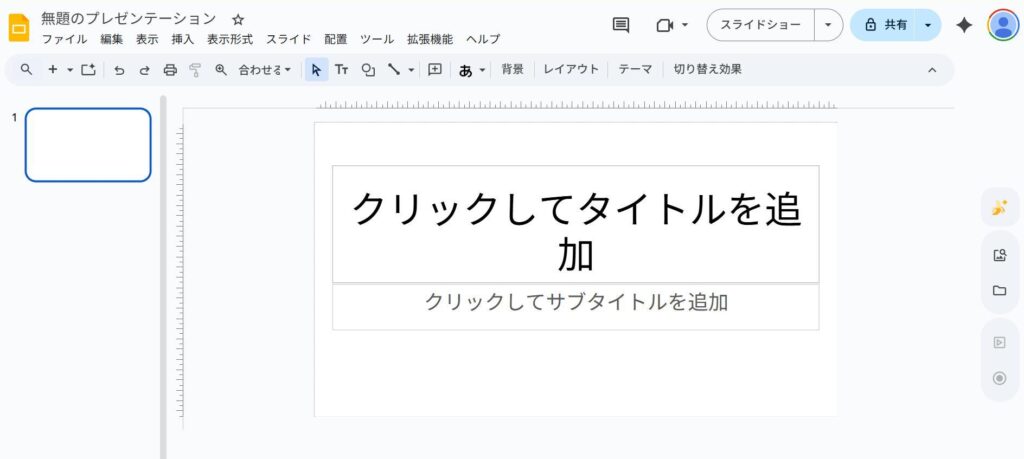The height and width of the screenshot is (459, 1024).
Task: Add a new slide with the plus icon
Action: point(53,69)
